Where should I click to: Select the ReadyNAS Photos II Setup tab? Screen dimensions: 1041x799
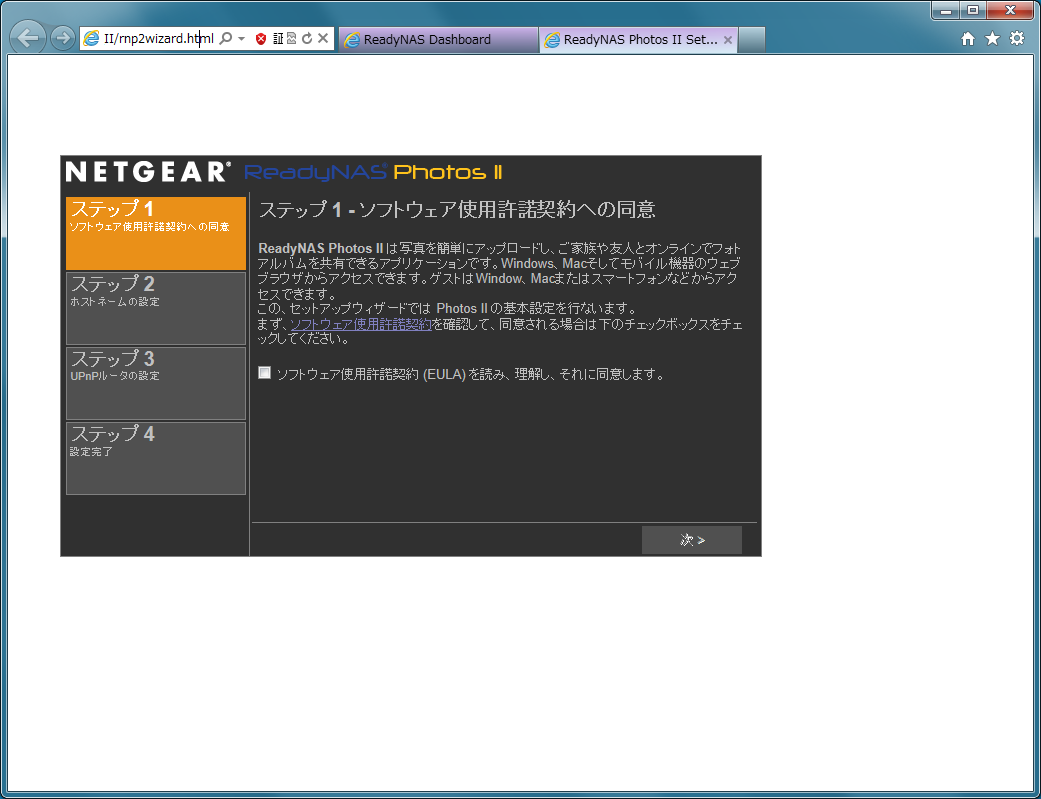point(630,40)
